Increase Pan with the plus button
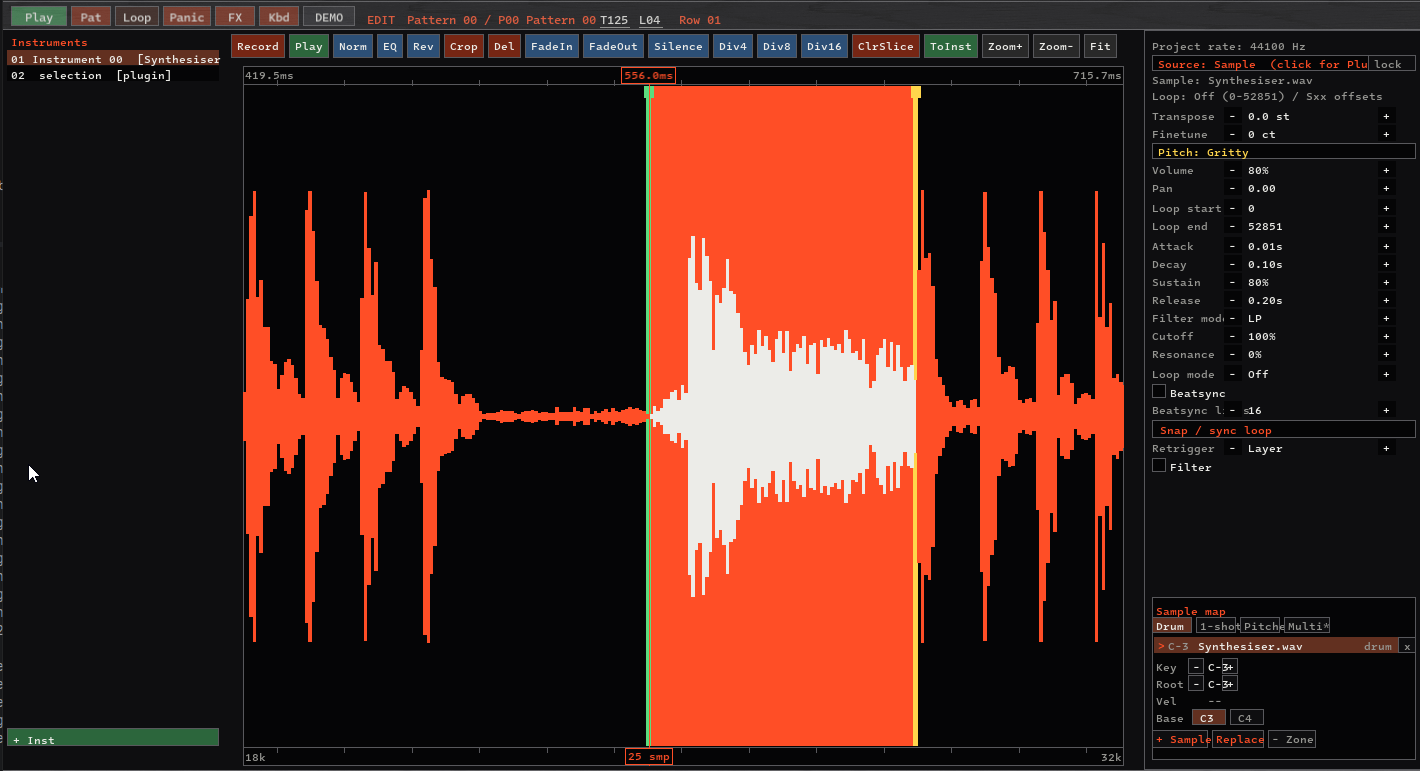The height and width of the screenshot is (771, 1420). pyautogui.click(x=1386, y=189)
